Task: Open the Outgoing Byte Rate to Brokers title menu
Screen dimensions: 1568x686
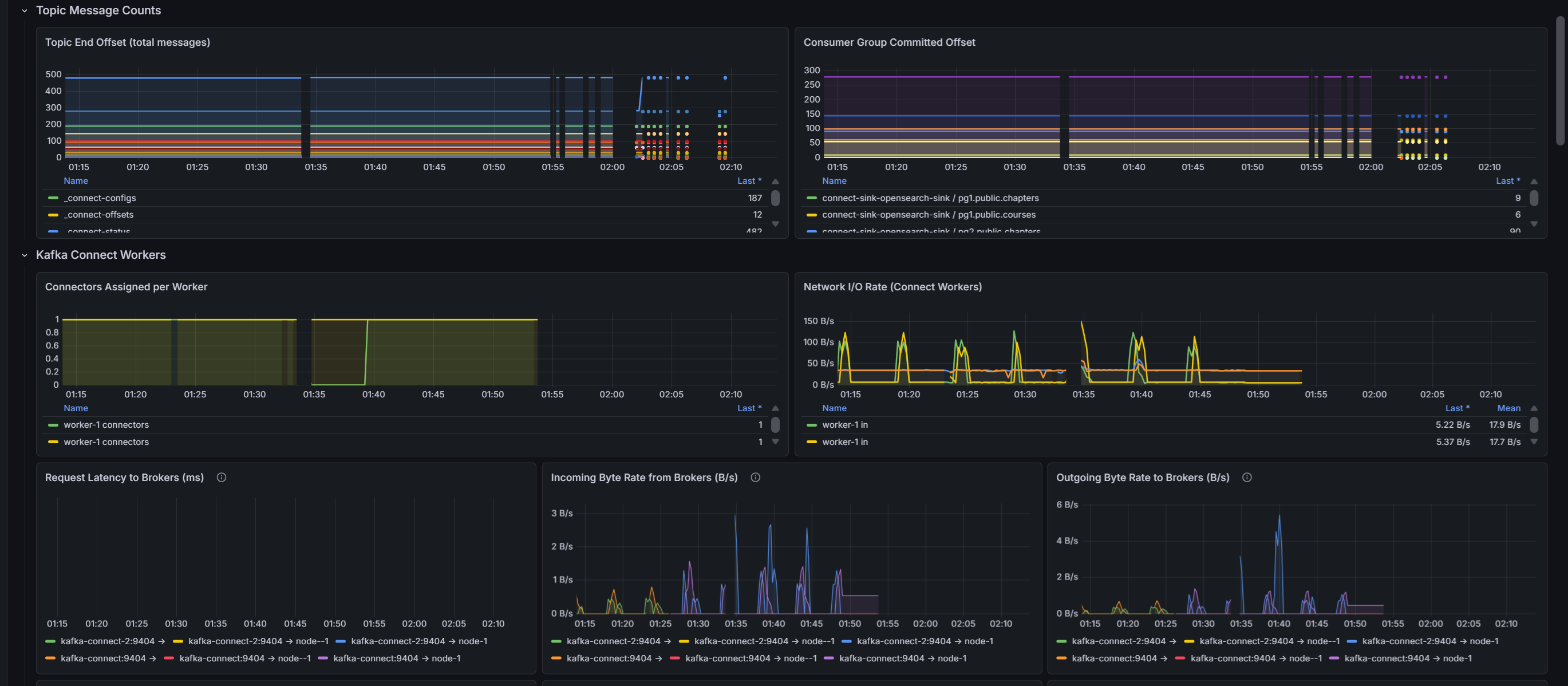Action: coord(1143,478)
